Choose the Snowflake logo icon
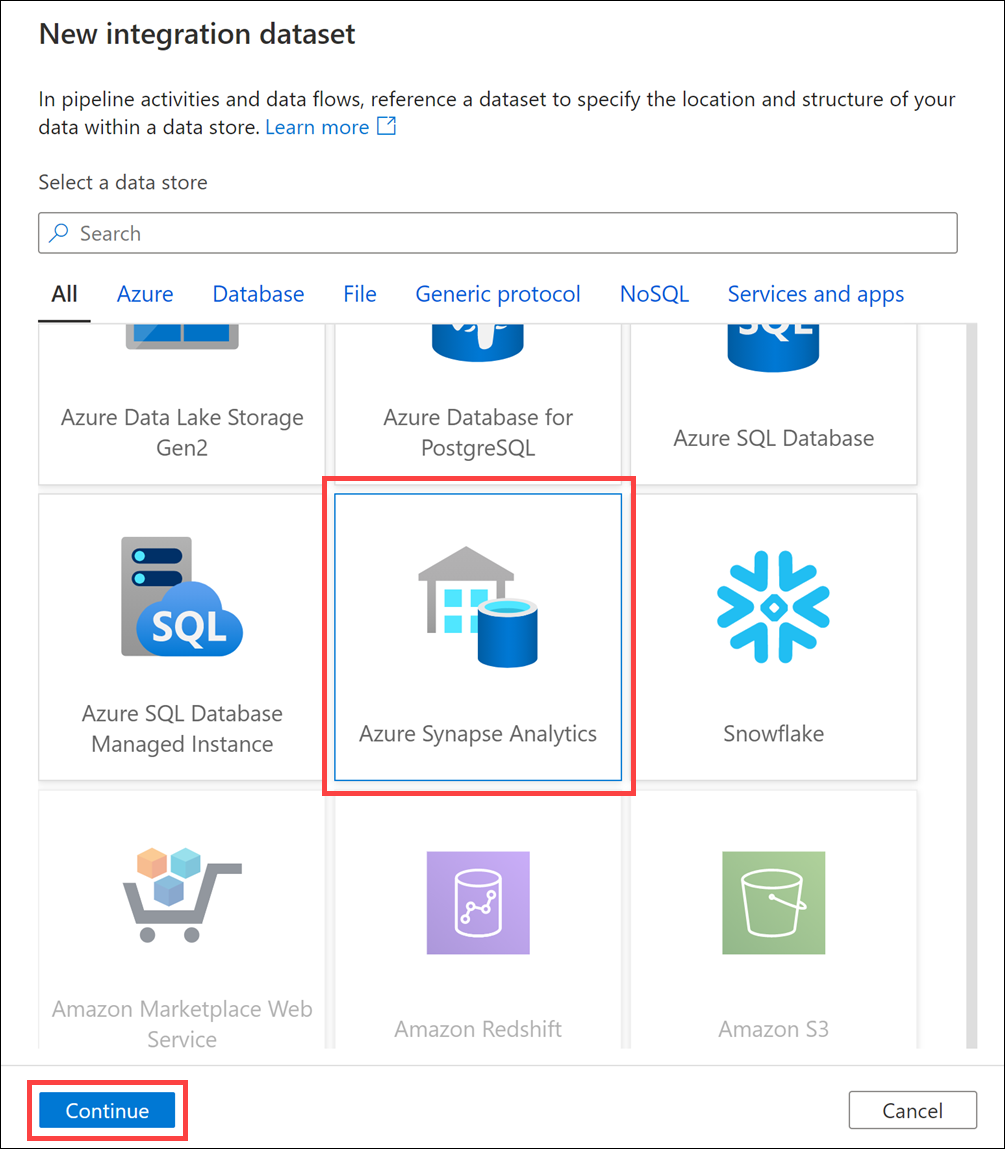1005x1149 pixels. pos(773,607)
